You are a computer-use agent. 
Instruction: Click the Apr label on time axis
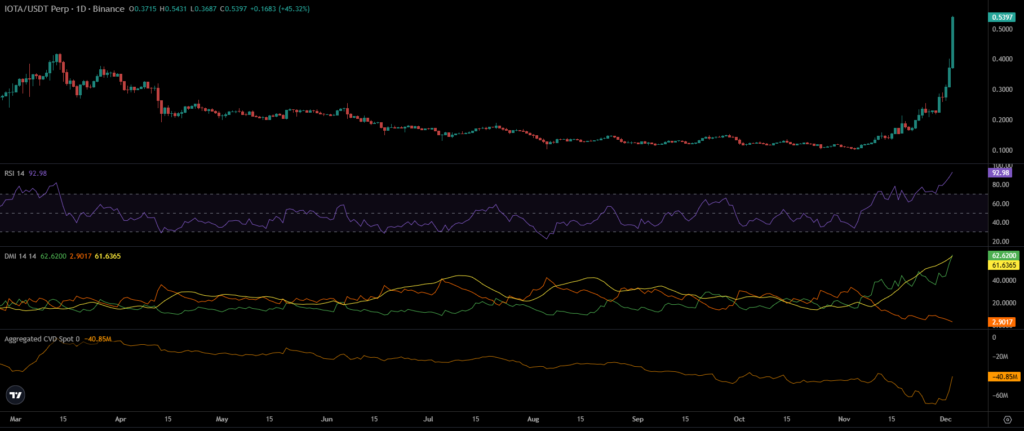pyautogui.click(x=123, y=419)
